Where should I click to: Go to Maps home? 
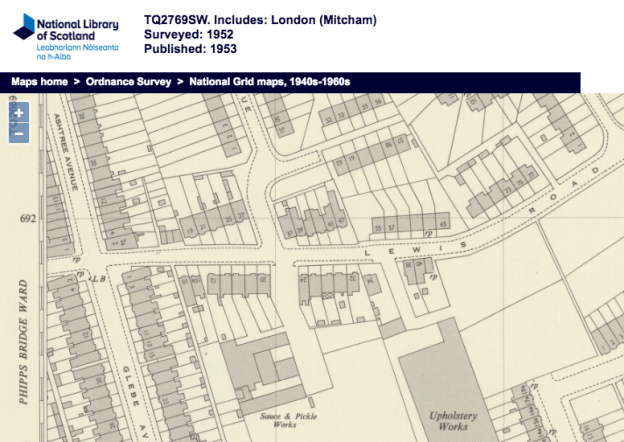click(39, 81)
